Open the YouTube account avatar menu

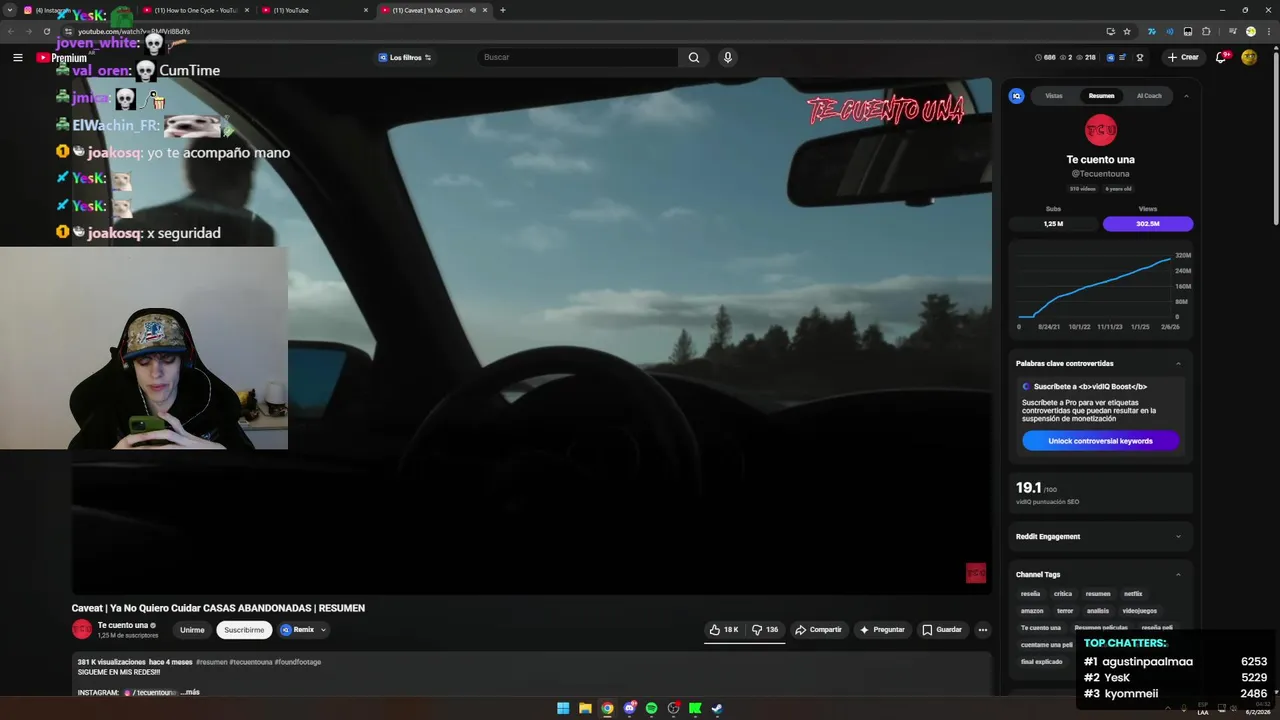tap(1249, 57)
